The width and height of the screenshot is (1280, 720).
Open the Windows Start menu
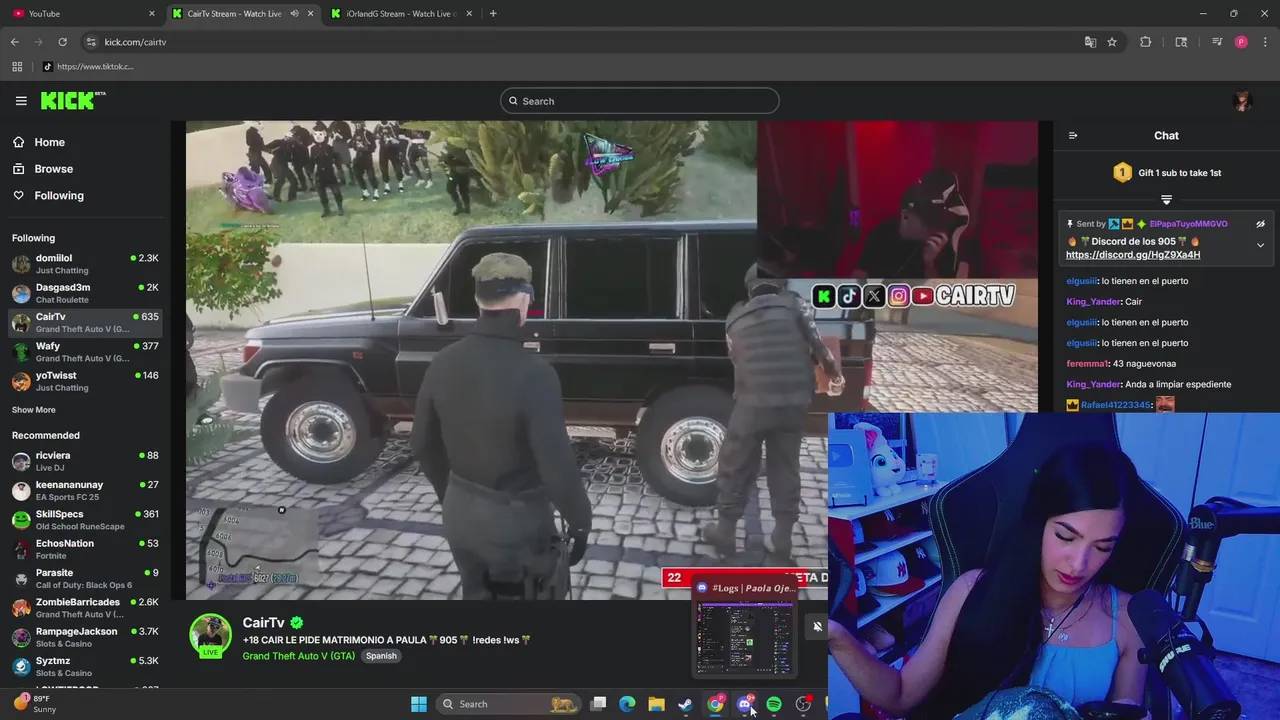[x=419, y=704]
